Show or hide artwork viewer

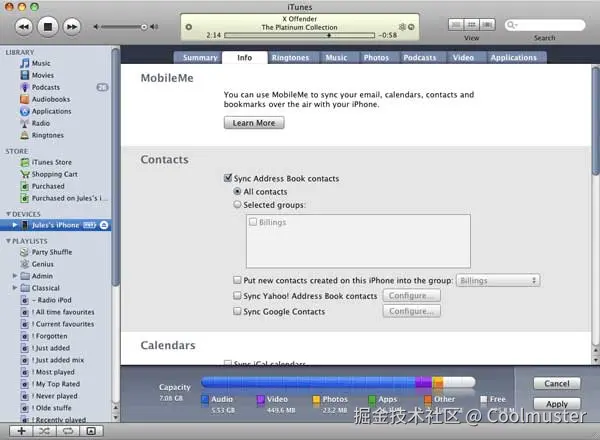[x=91, y=431]
